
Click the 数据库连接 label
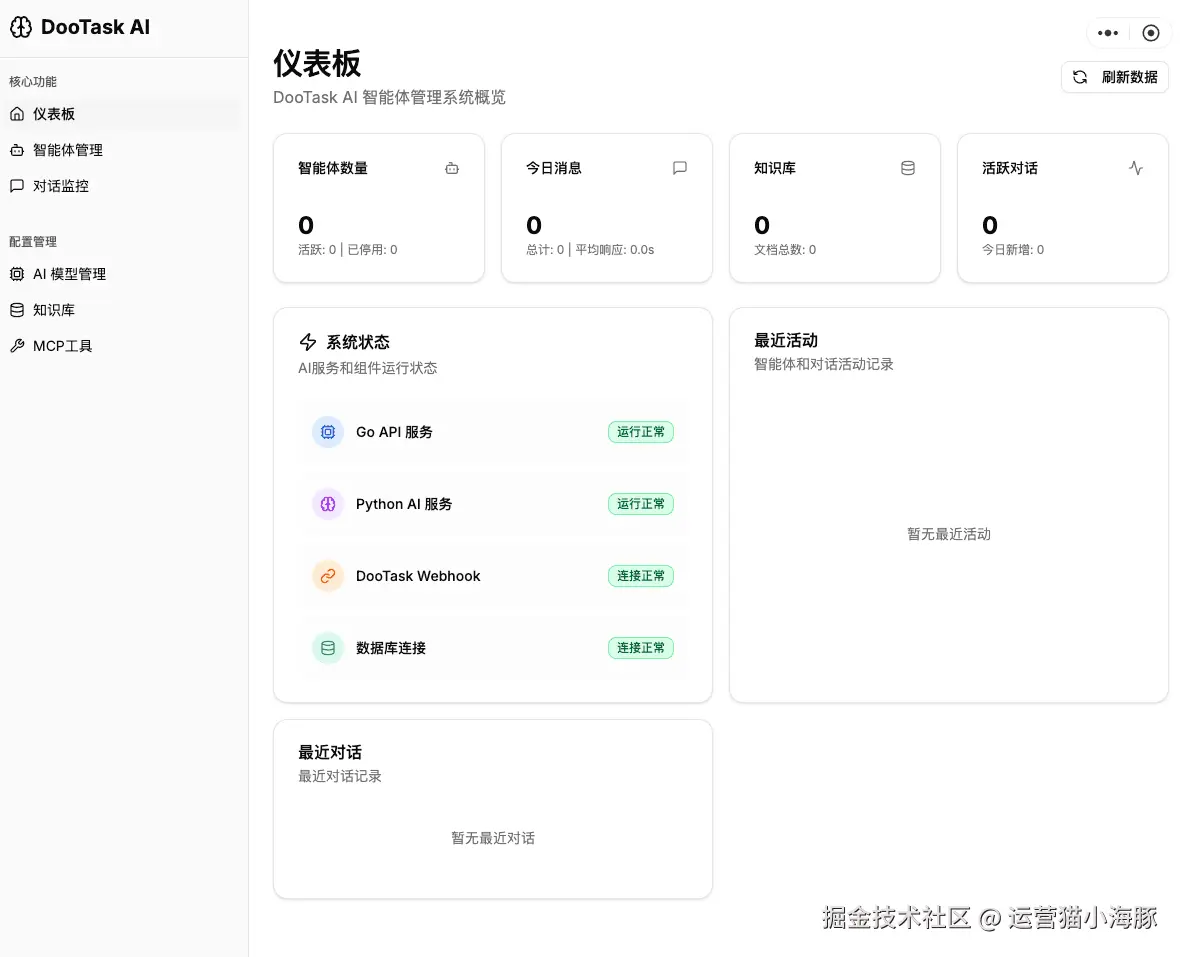(391, 648)
